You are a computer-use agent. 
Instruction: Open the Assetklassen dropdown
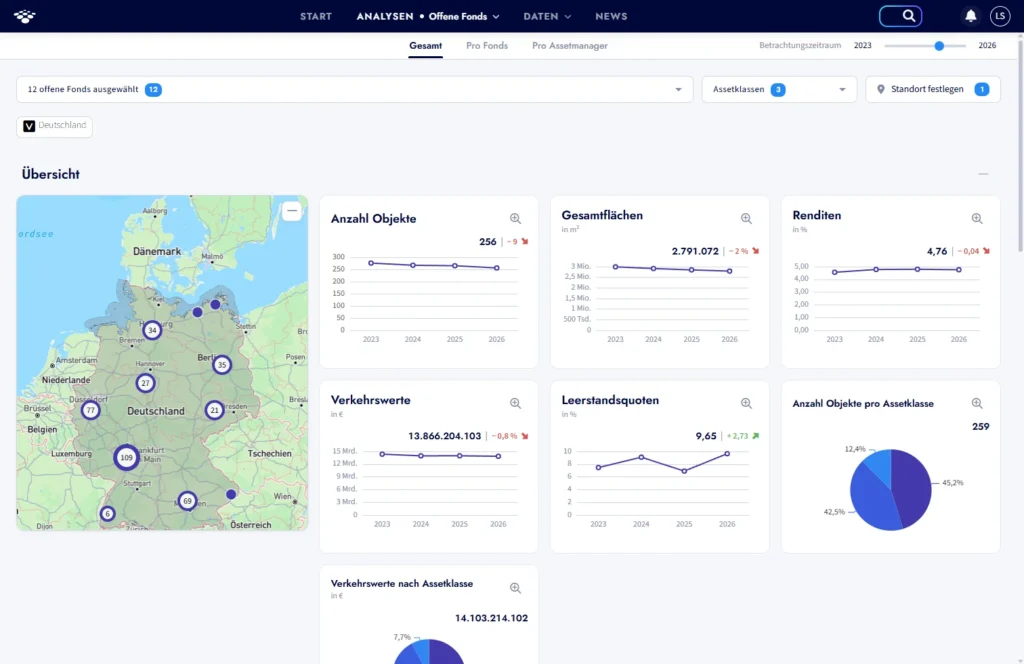point(779,89)
